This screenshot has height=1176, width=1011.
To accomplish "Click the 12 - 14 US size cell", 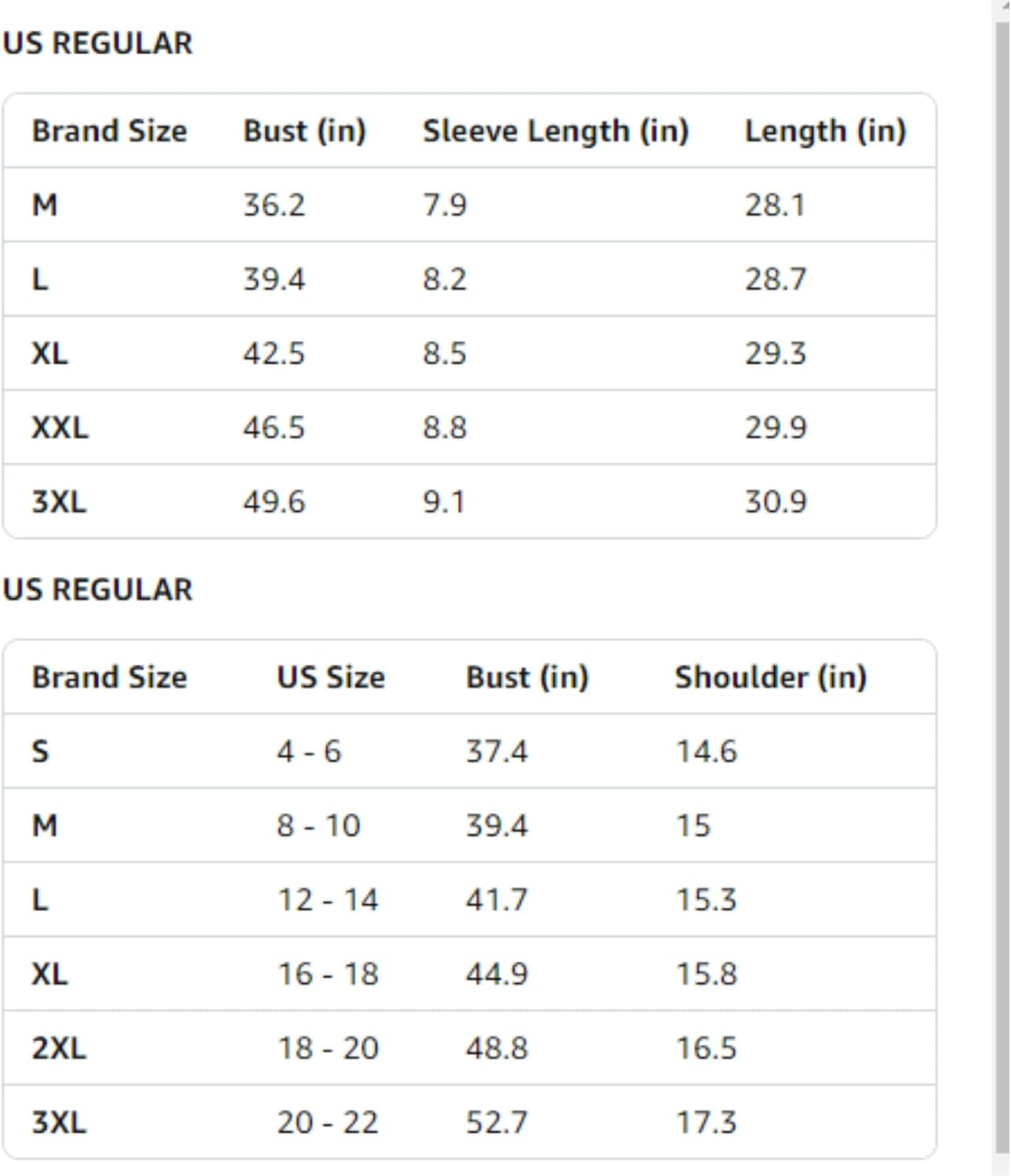I will pos(327,900).
